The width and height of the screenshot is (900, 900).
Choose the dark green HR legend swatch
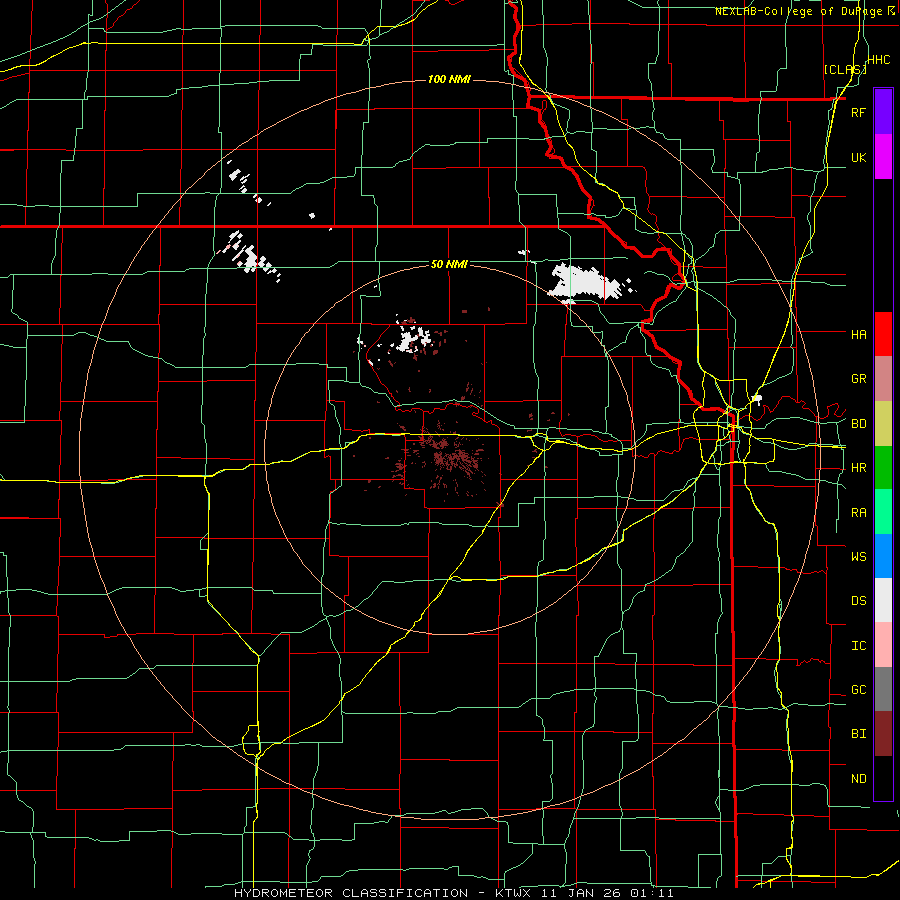point(883,468)
